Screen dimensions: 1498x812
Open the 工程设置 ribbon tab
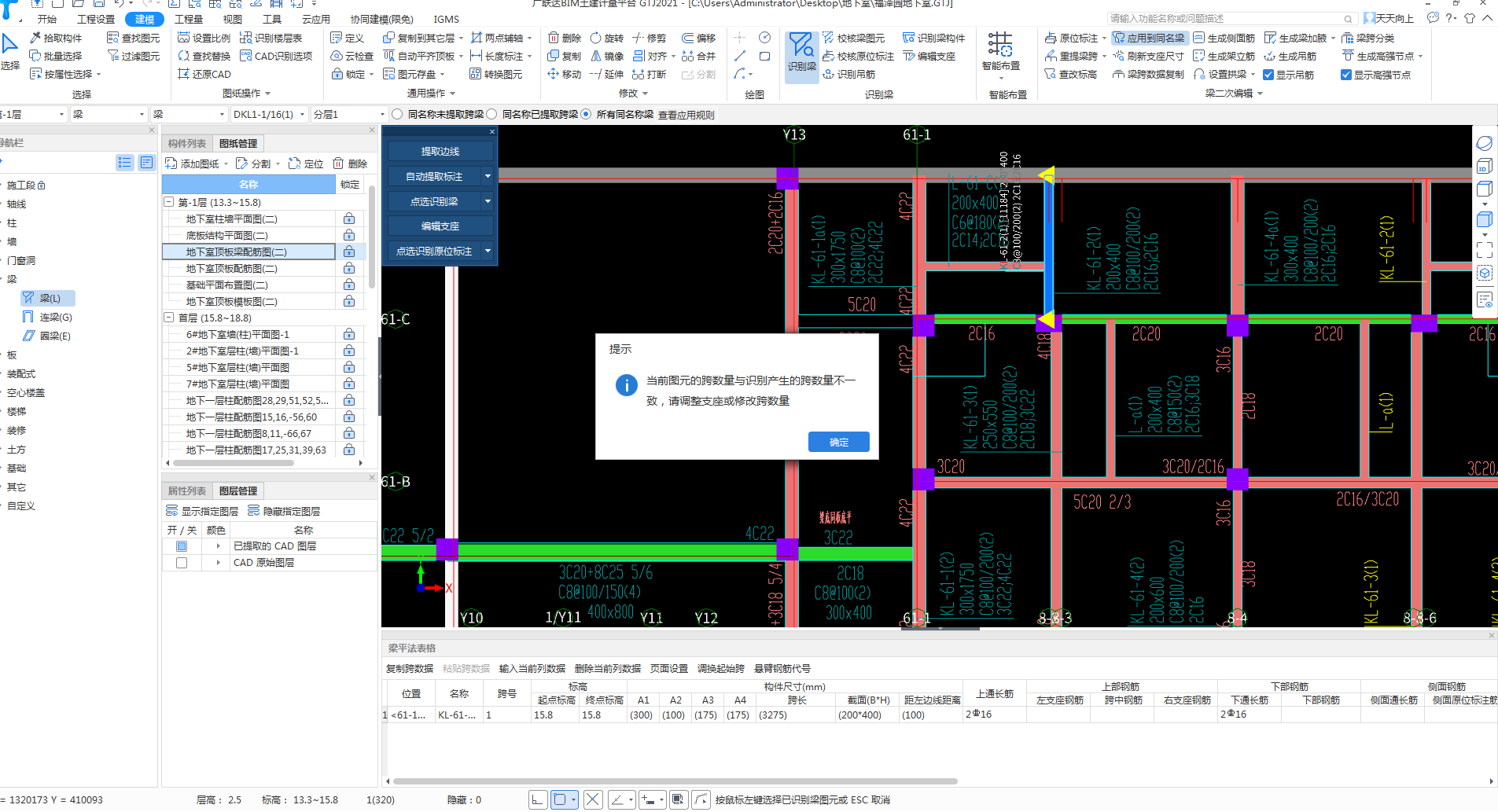[96, 19]
